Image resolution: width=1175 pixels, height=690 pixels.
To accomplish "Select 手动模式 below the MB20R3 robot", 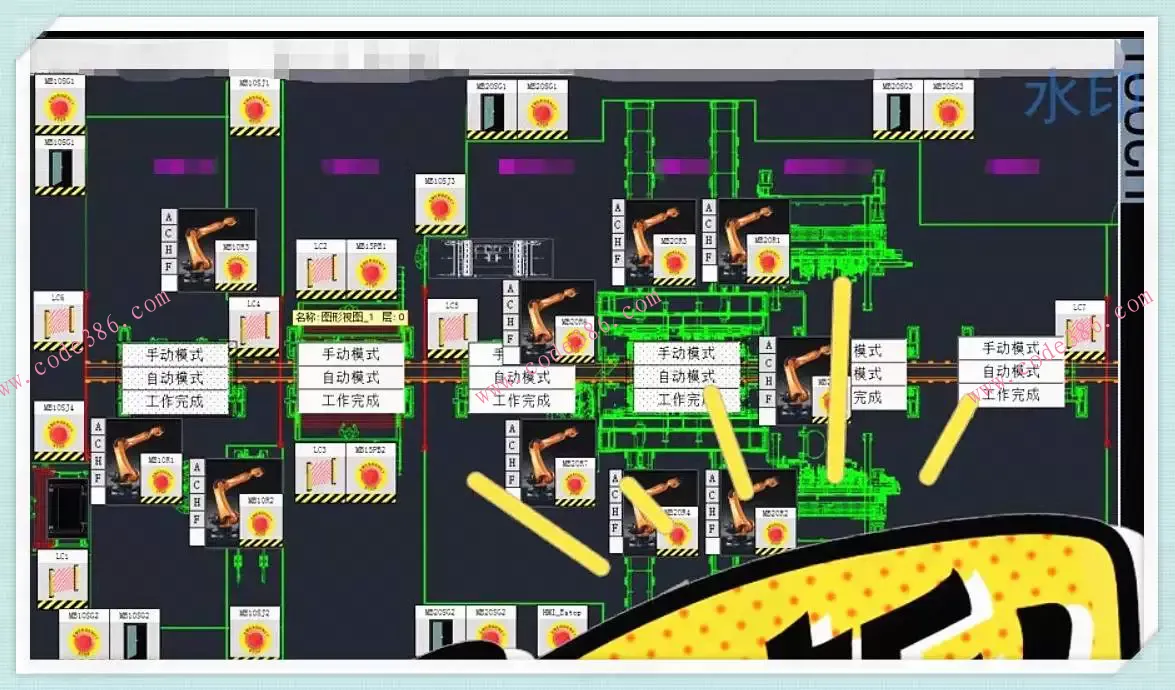I will (686, 353).
